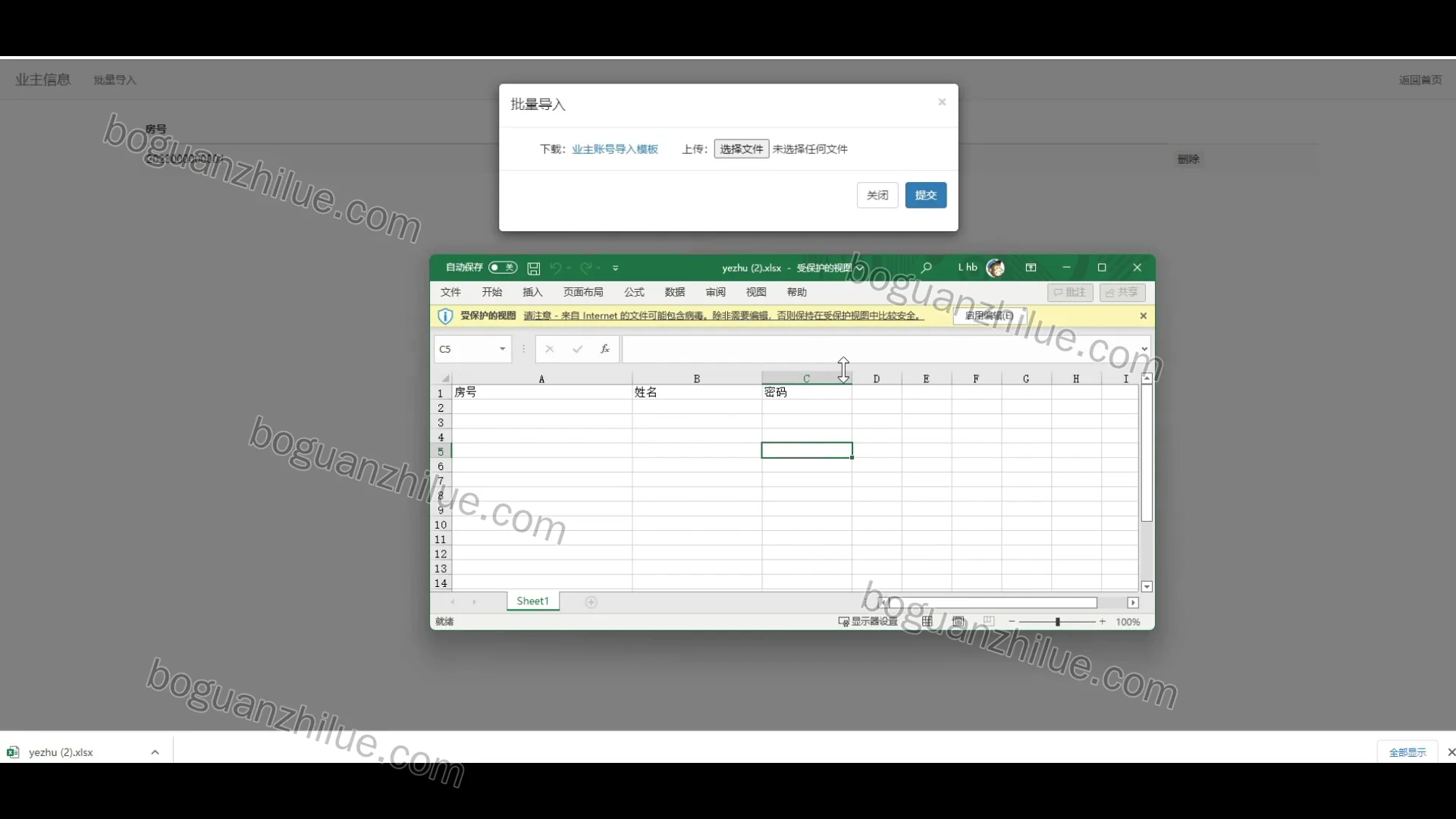Click the zoom slider handle in Excel

[x=1057, y=621]
